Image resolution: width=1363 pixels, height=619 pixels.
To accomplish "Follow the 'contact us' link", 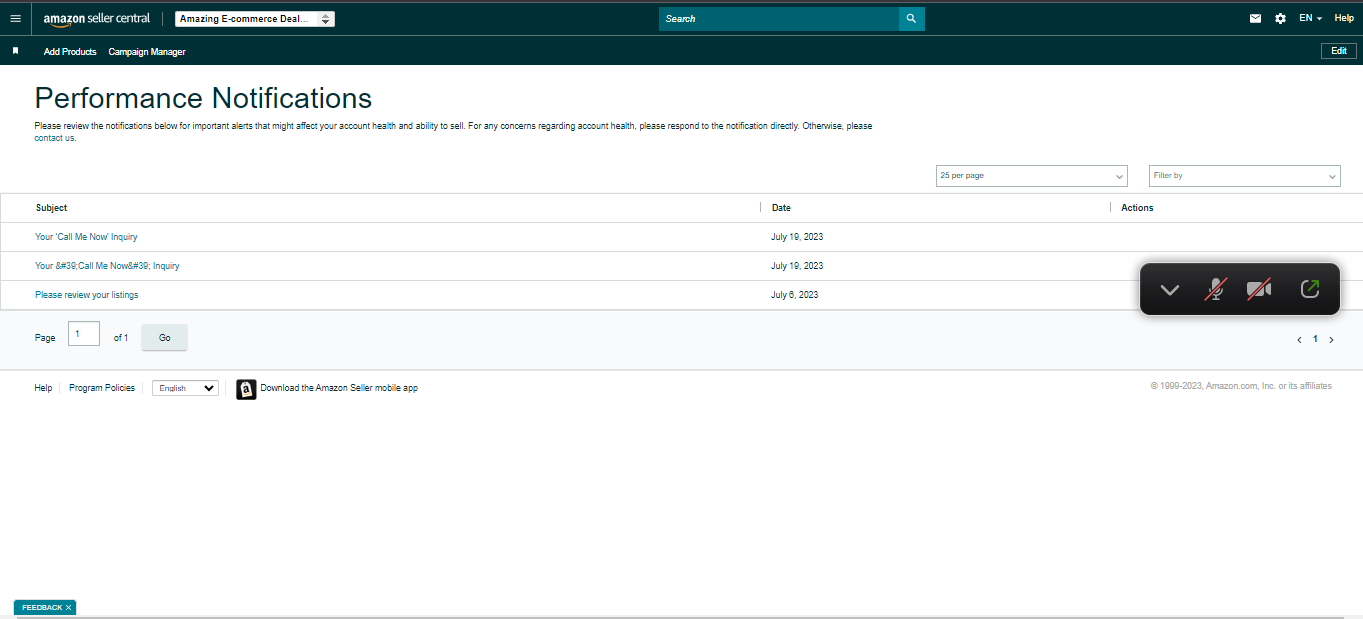I will (55, 138).
